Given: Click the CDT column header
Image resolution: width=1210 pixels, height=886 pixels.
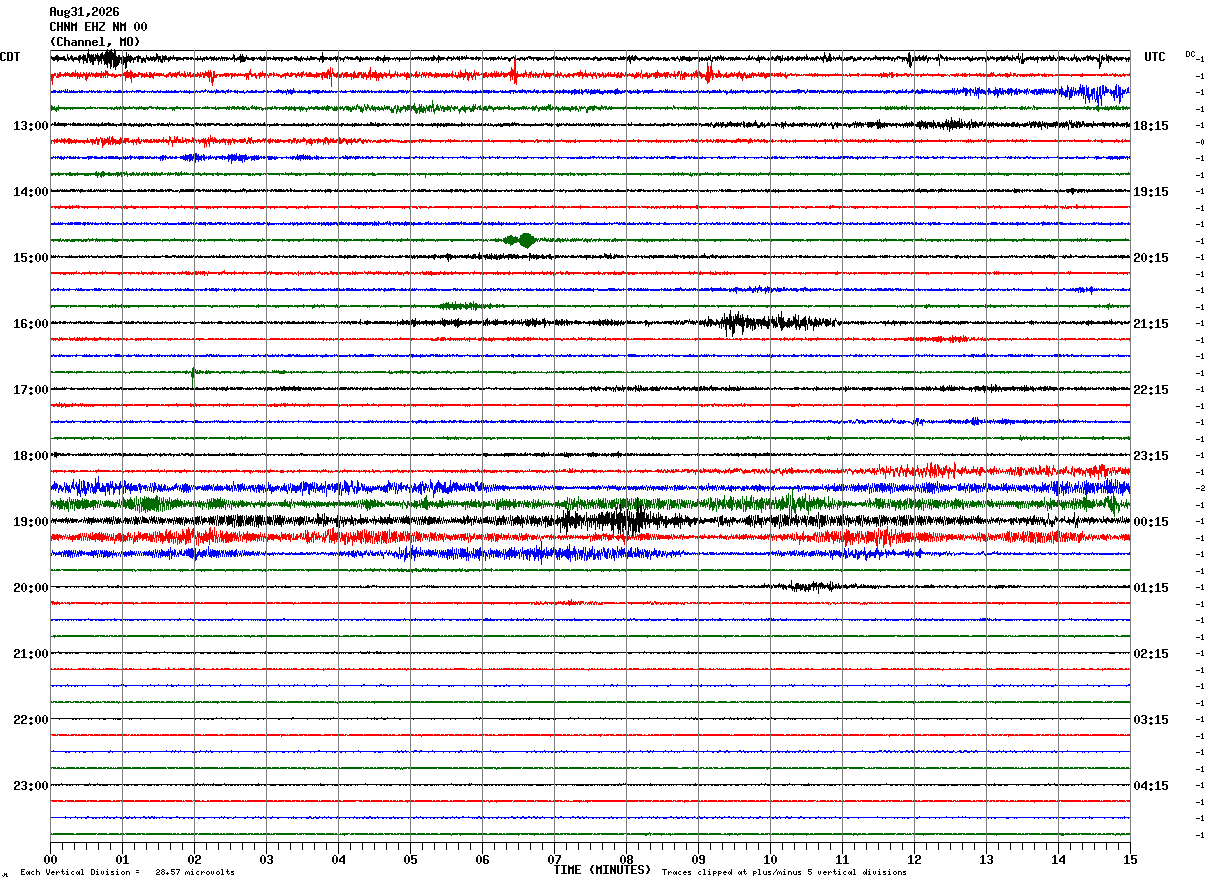Looking at the screenshot, I should pyautogui.click(x=10, y=57).
